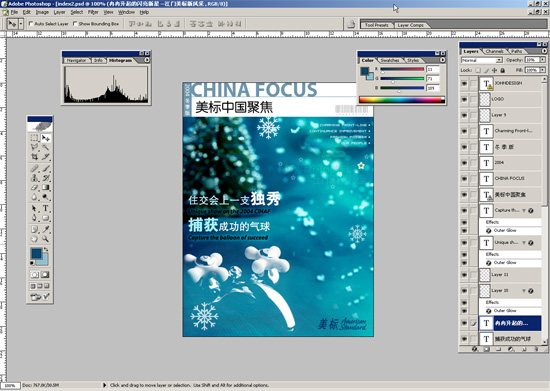This screenshot has width=550, height=391.
Task: Select the Zoom tool
Action: click(x=45, y=239)
